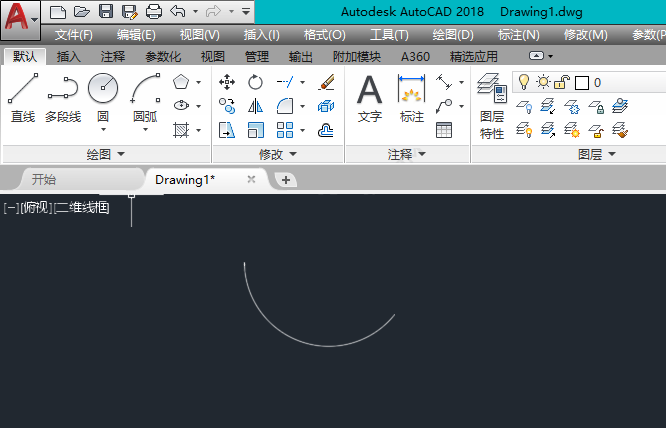Select the 文字 text tool
The image size is (666, 428).
click(370, 98)
